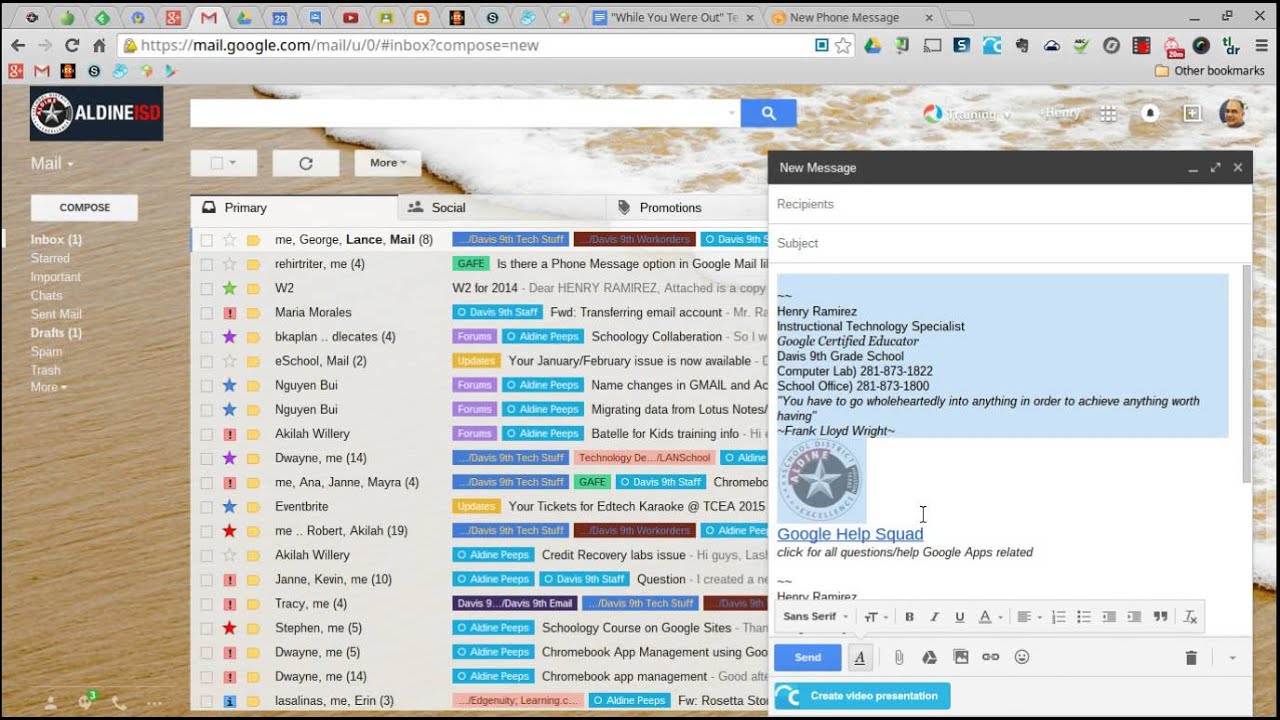Toggle formatting options A icon

pos(859,657)
